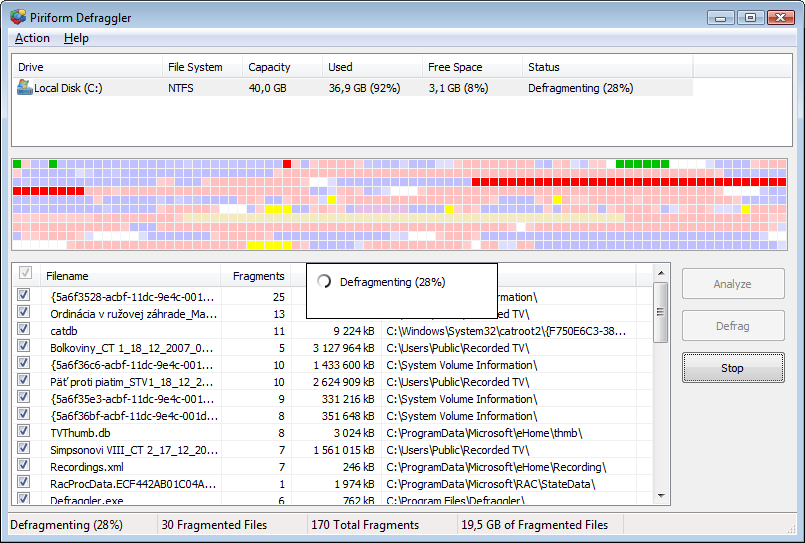Click the file list scrollbar down arrow
This screenshot has width=805, height=543.
[661, 496]
